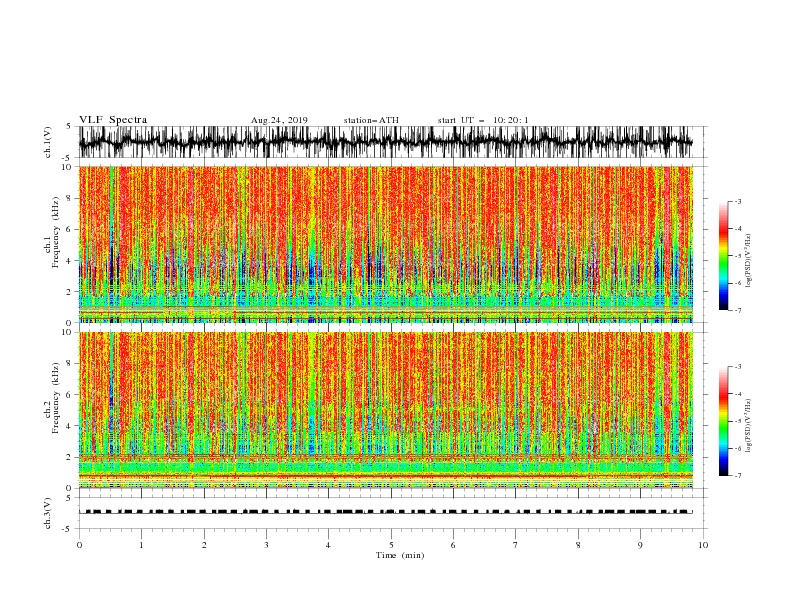Click the time axis tick label '8'
Viewport: 792px width, 612px height.
coord(578,545)
